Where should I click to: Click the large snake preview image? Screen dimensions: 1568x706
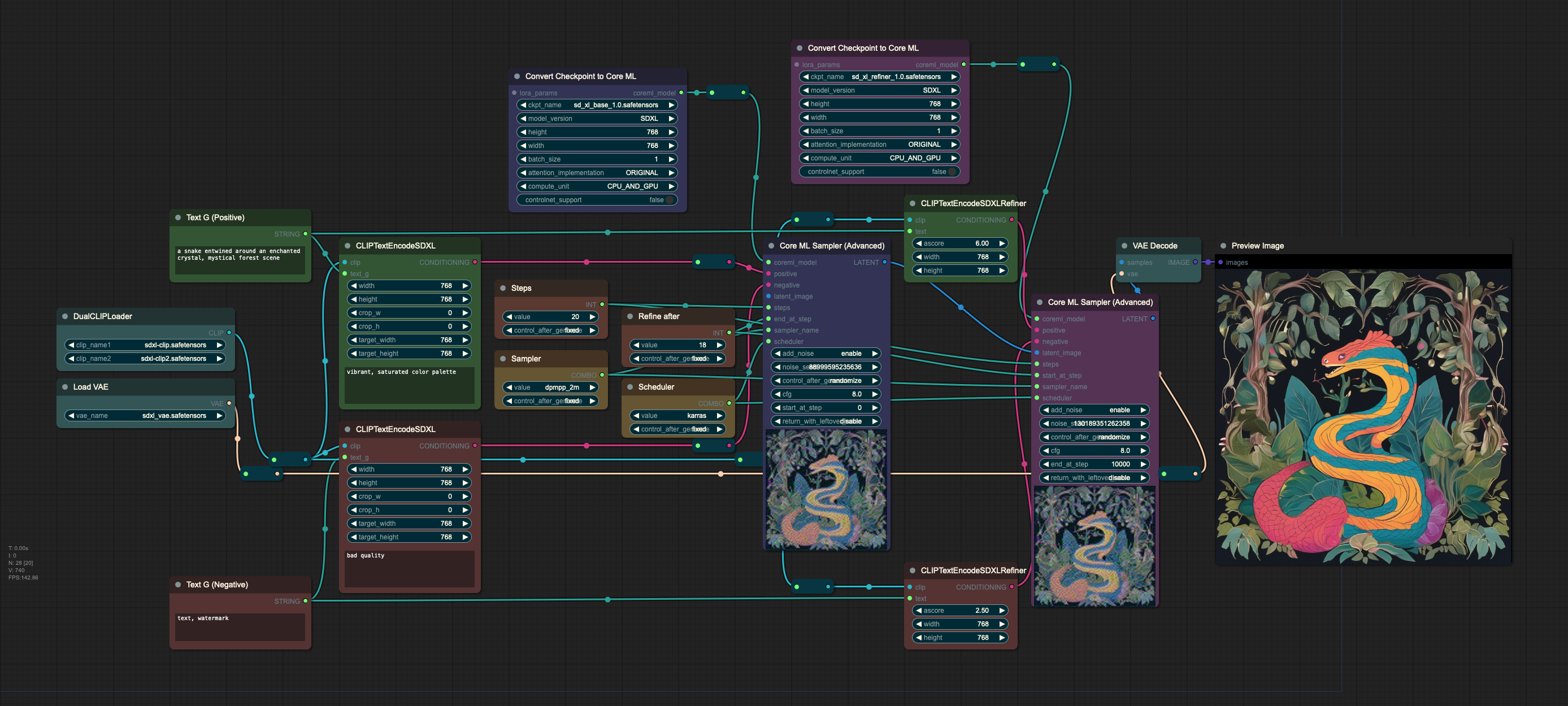1363,416
